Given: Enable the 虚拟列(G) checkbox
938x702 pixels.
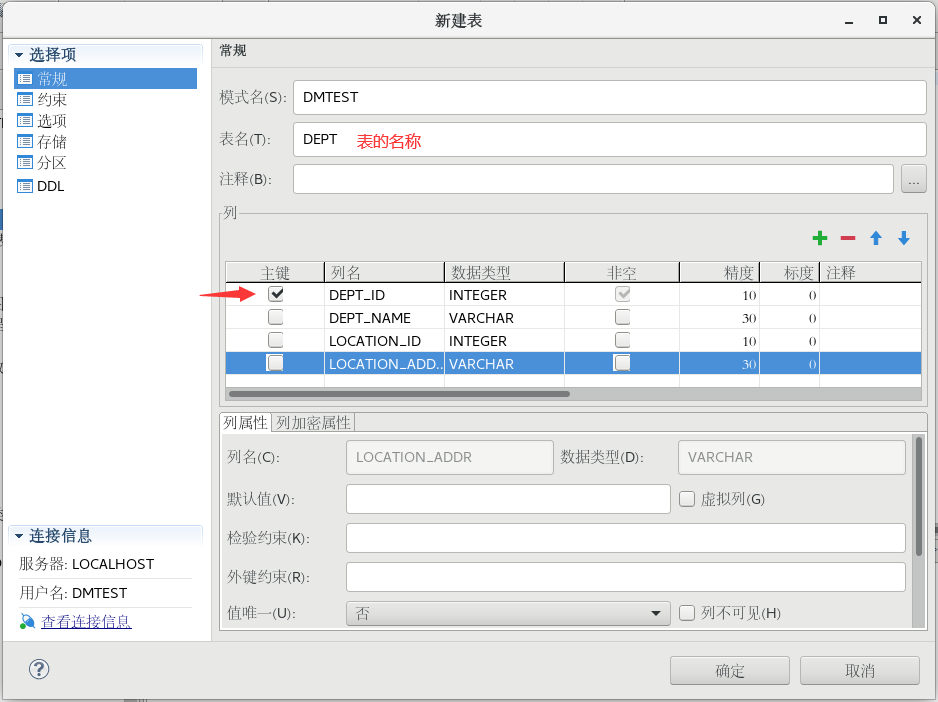Looking at the screenshot, I should coord(687,499).
